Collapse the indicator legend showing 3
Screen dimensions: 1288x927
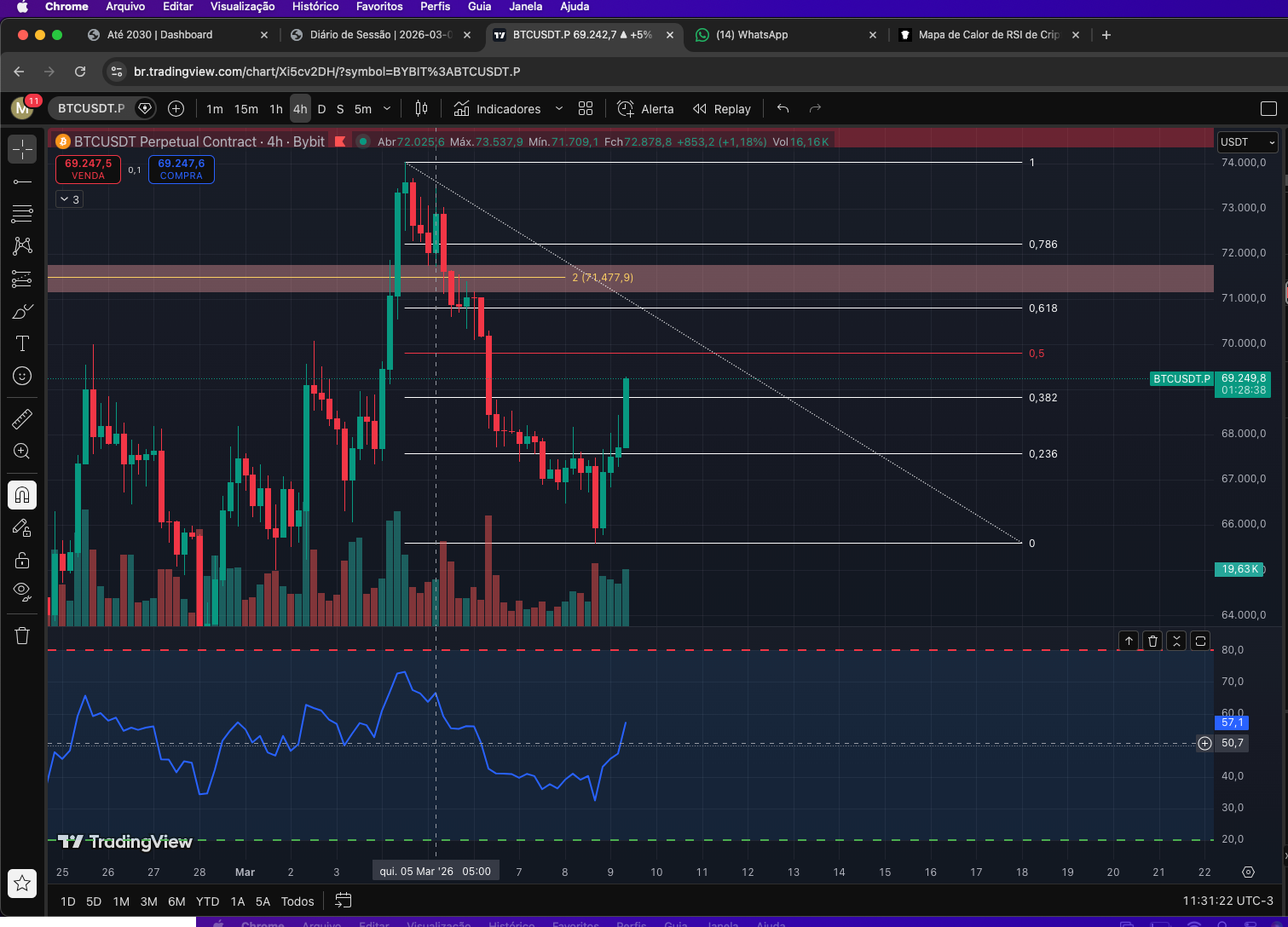[x=69, y=199]
